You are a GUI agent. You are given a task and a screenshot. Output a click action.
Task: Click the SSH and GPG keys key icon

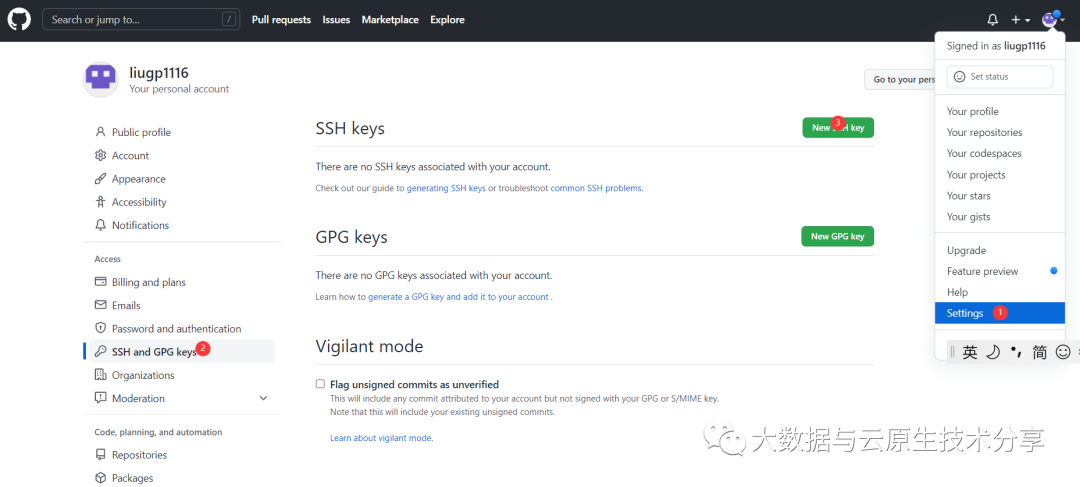(x=101, y=351)
